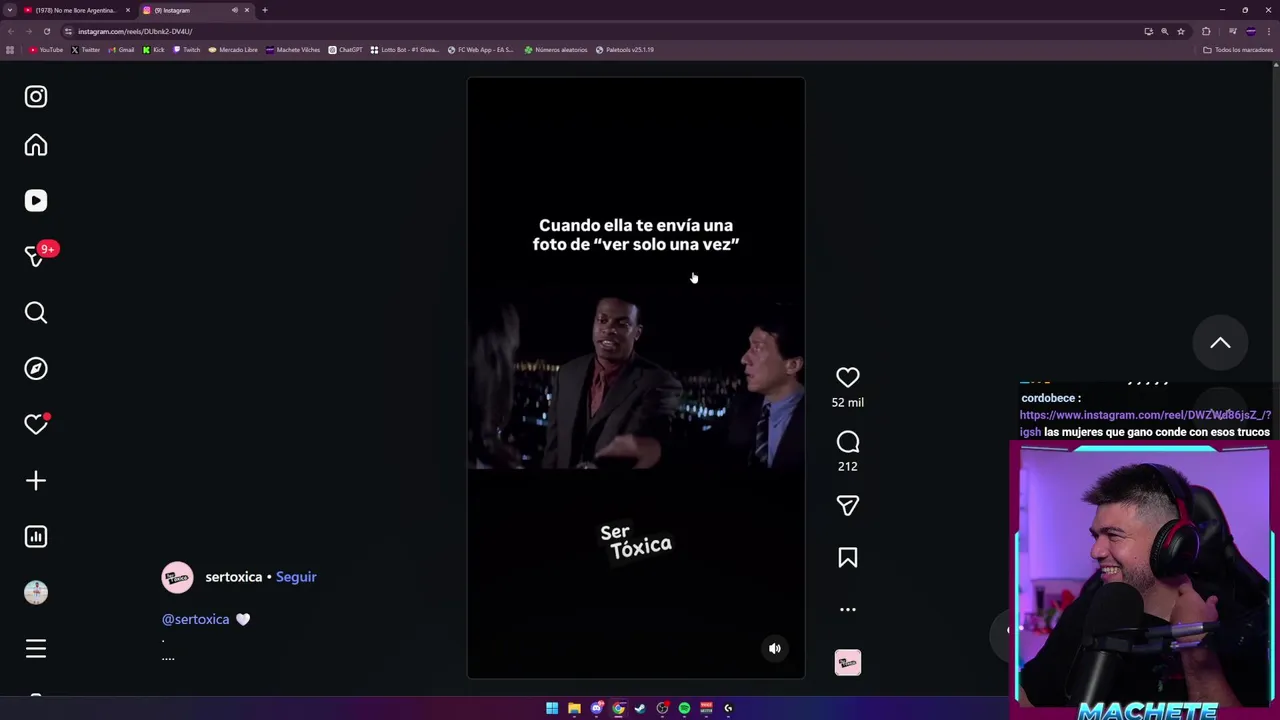
Task: Open Discord from the taskbar
Action: tap(597, 708)
